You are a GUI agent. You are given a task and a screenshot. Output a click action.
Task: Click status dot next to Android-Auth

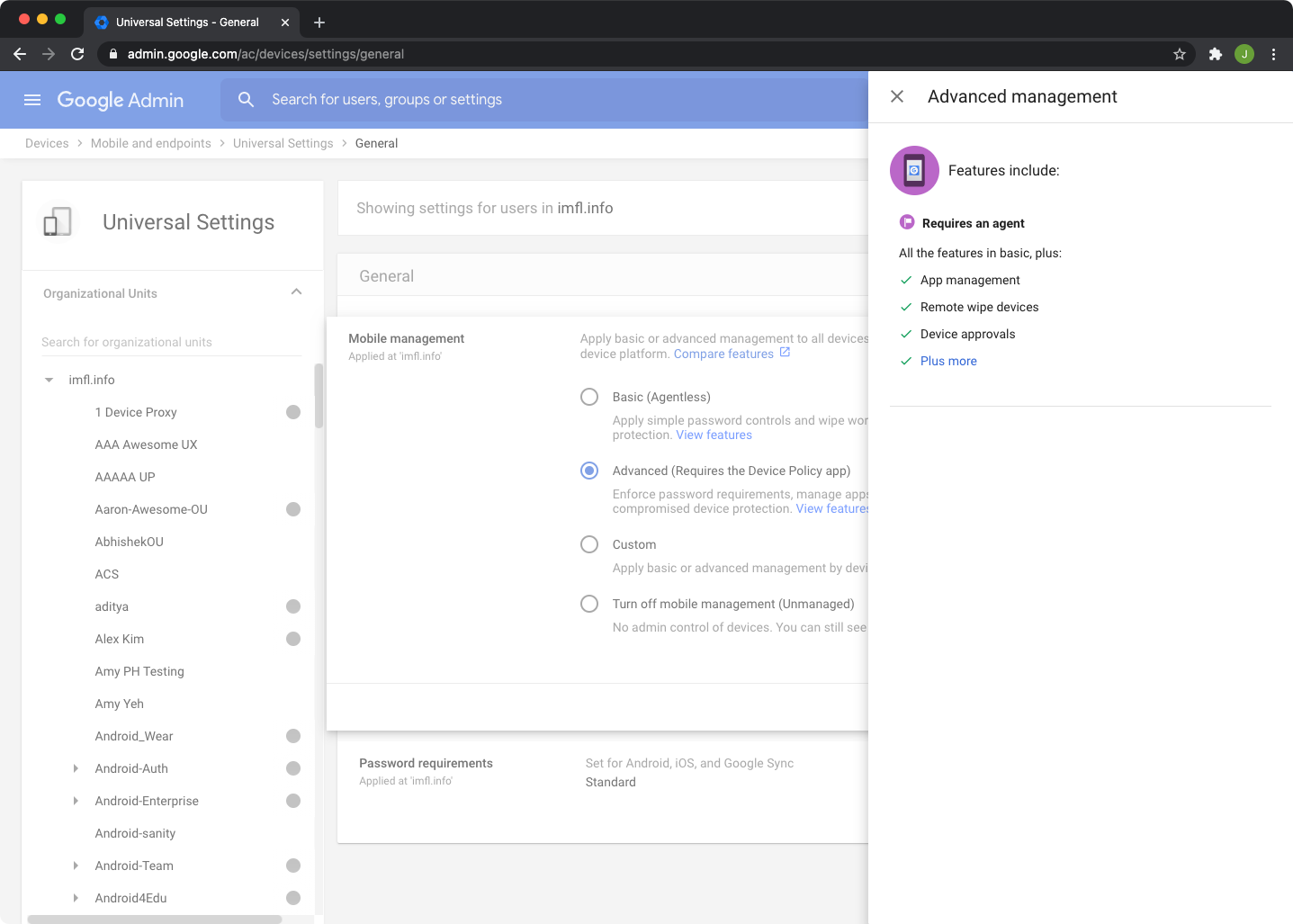tap(293, 768)
